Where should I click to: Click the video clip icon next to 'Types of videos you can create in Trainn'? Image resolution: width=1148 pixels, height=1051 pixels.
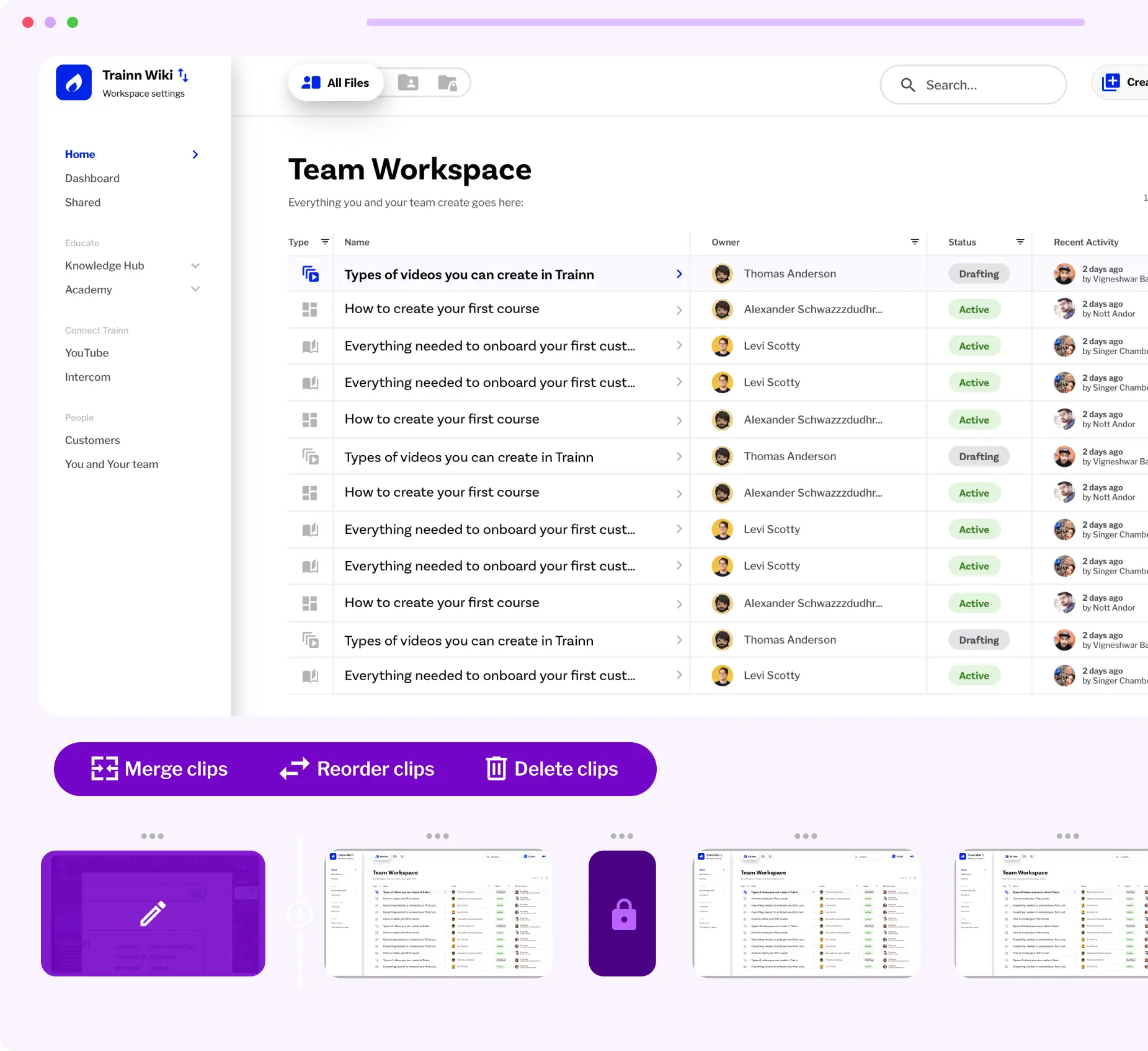(x=309, y=273)
